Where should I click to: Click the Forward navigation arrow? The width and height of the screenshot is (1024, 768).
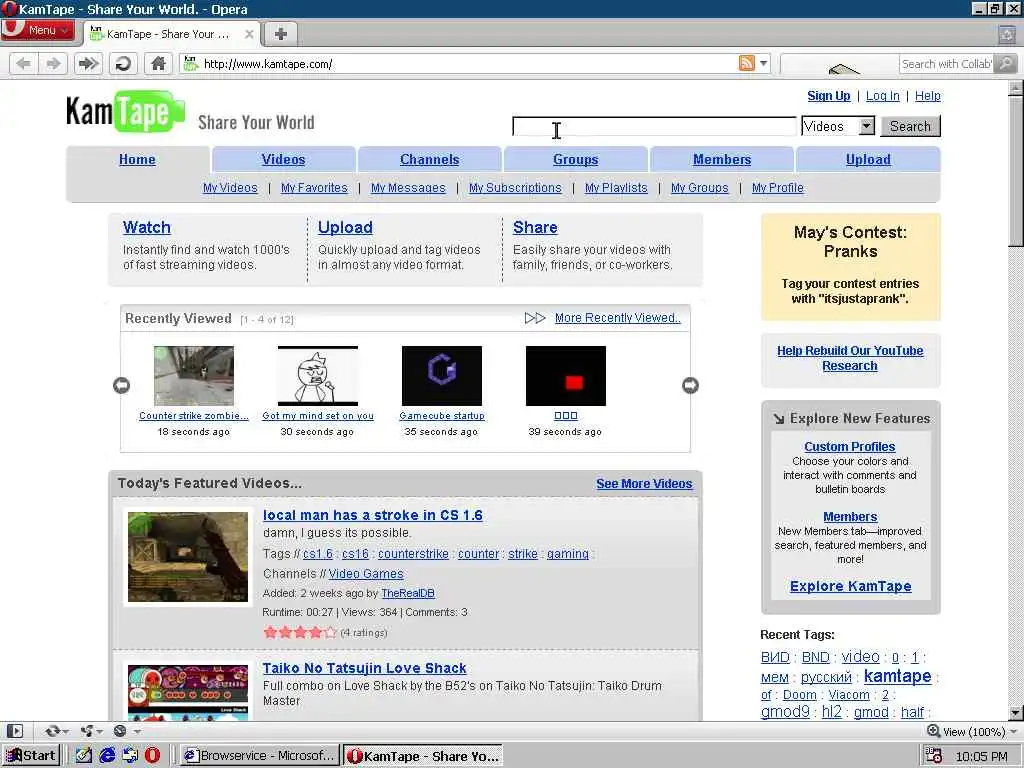54,64
